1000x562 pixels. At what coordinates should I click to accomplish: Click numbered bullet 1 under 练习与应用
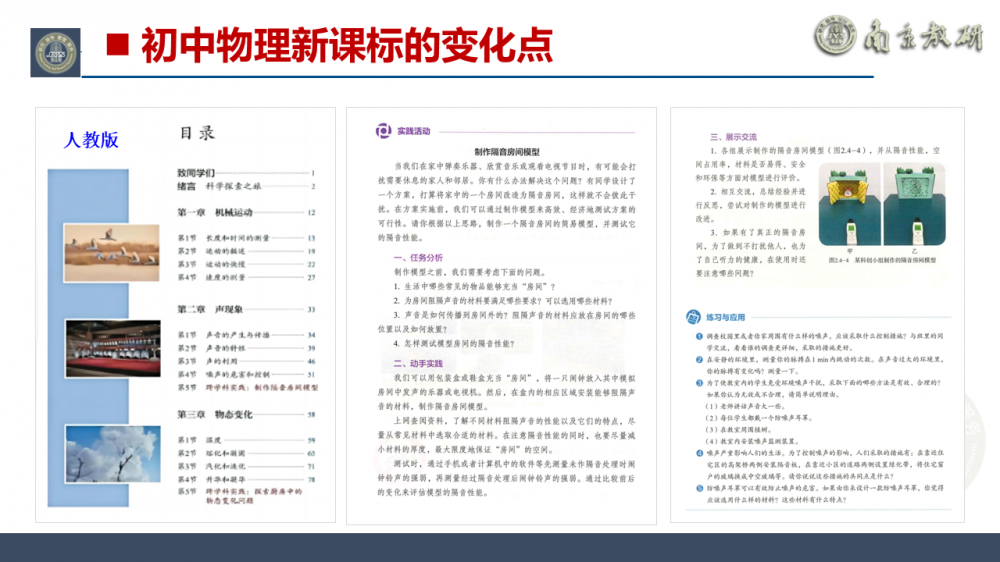[699, 338]
